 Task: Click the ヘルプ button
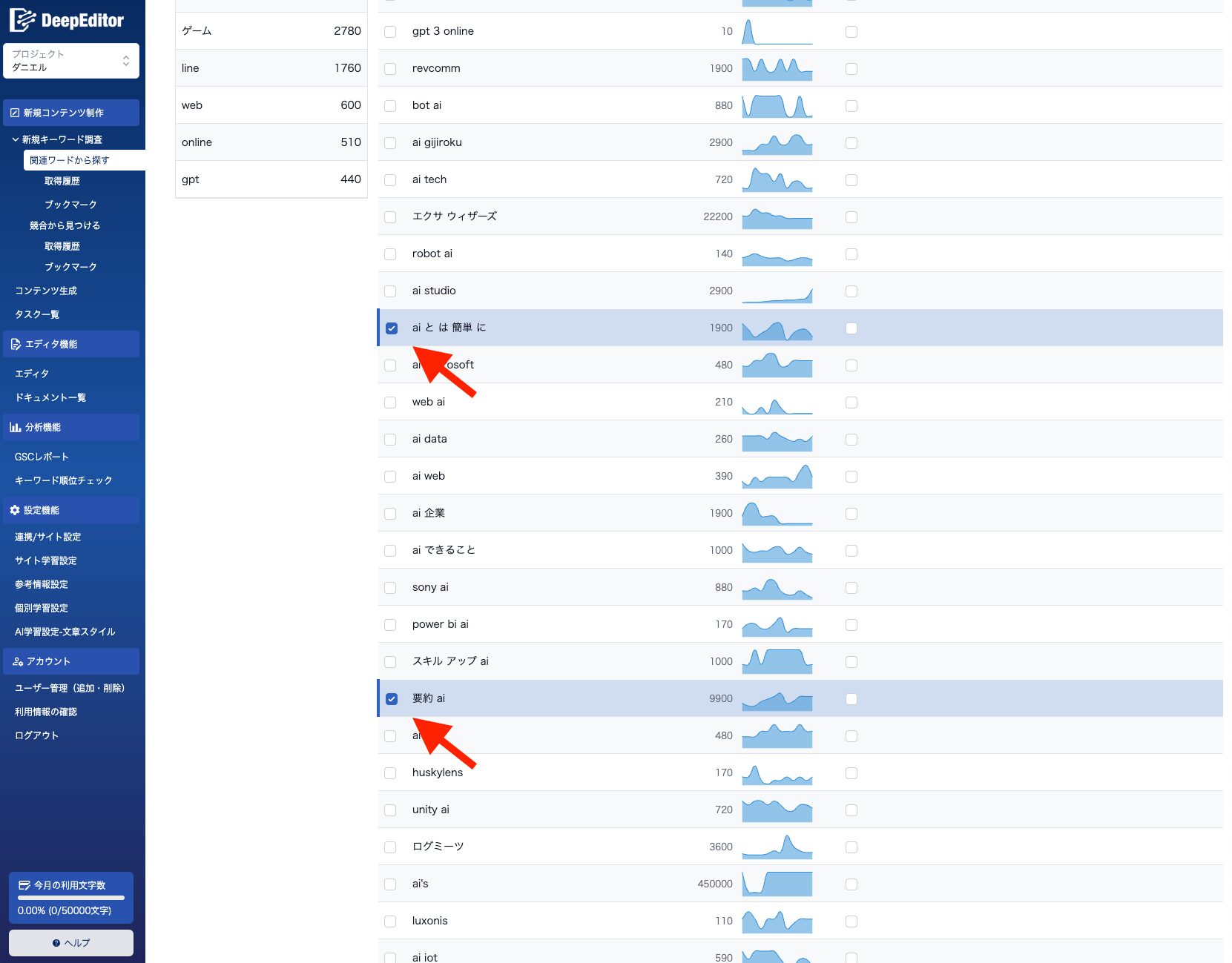pyautogui.click(x=70, y=942)
